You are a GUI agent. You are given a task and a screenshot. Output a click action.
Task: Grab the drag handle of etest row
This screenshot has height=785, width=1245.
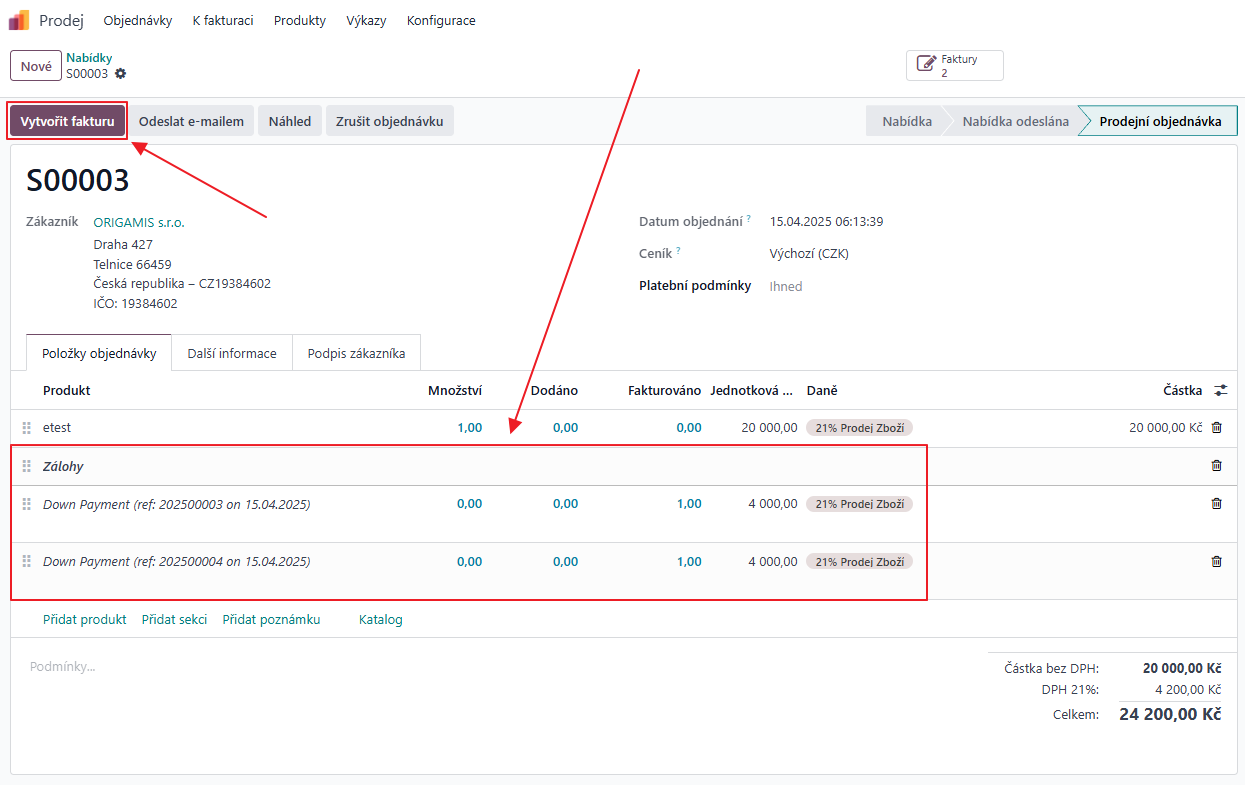click(x=27, y=428)
